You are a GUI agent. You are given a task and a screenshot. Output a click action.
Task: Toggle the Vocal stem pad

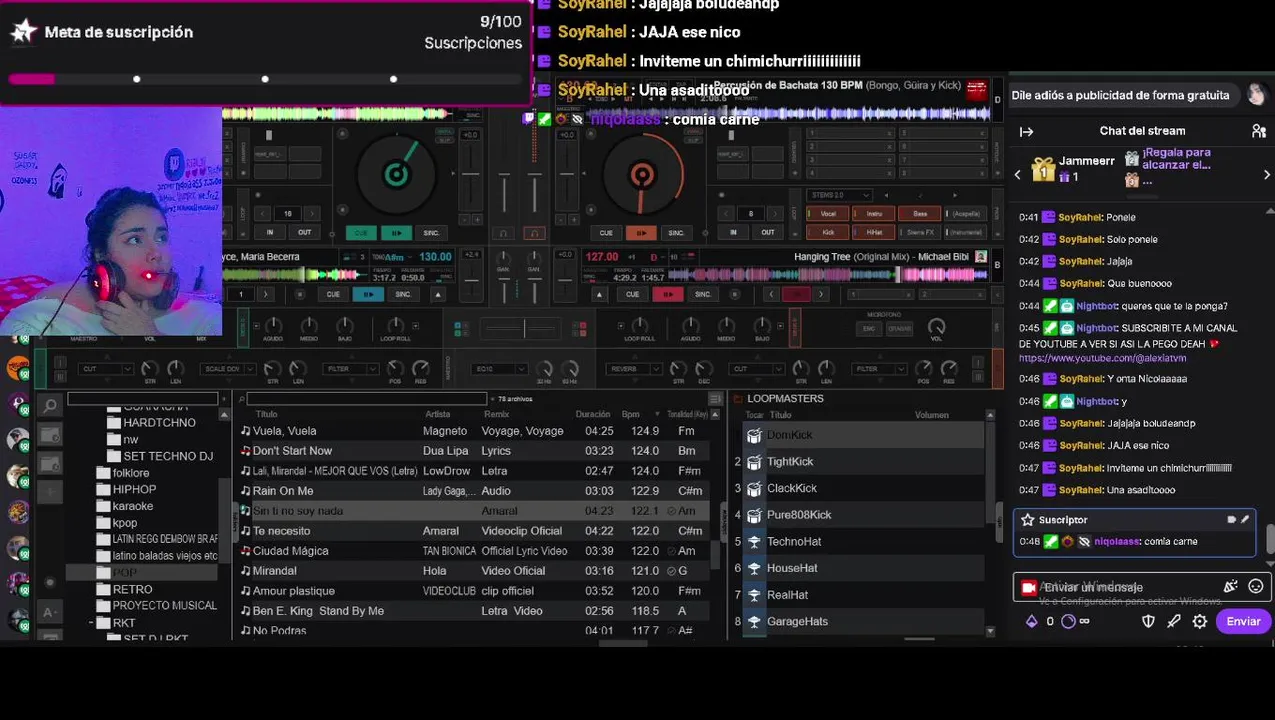[828, 214]
